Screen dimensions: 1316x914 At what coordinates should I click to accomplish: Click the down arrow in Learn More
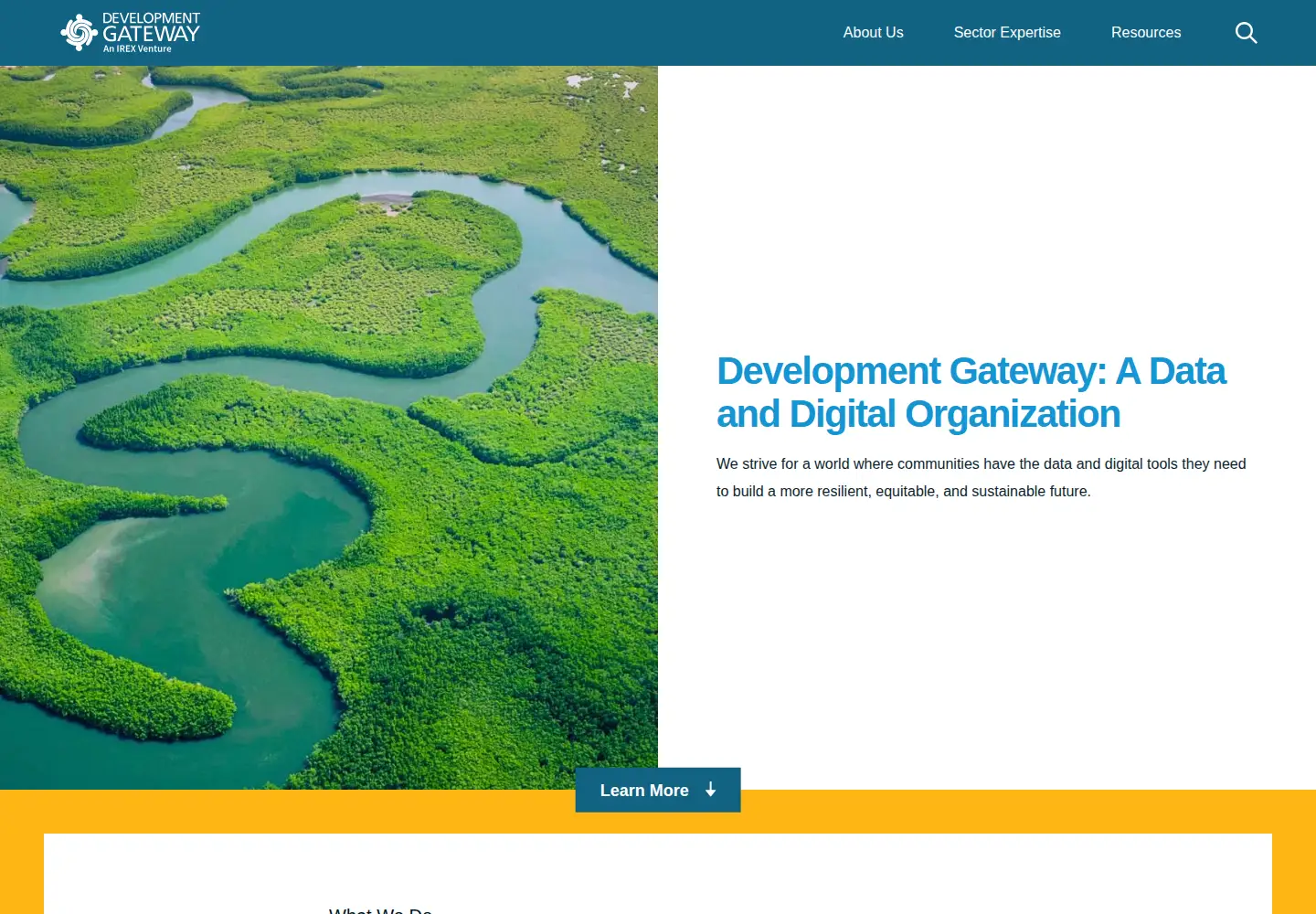710,790
